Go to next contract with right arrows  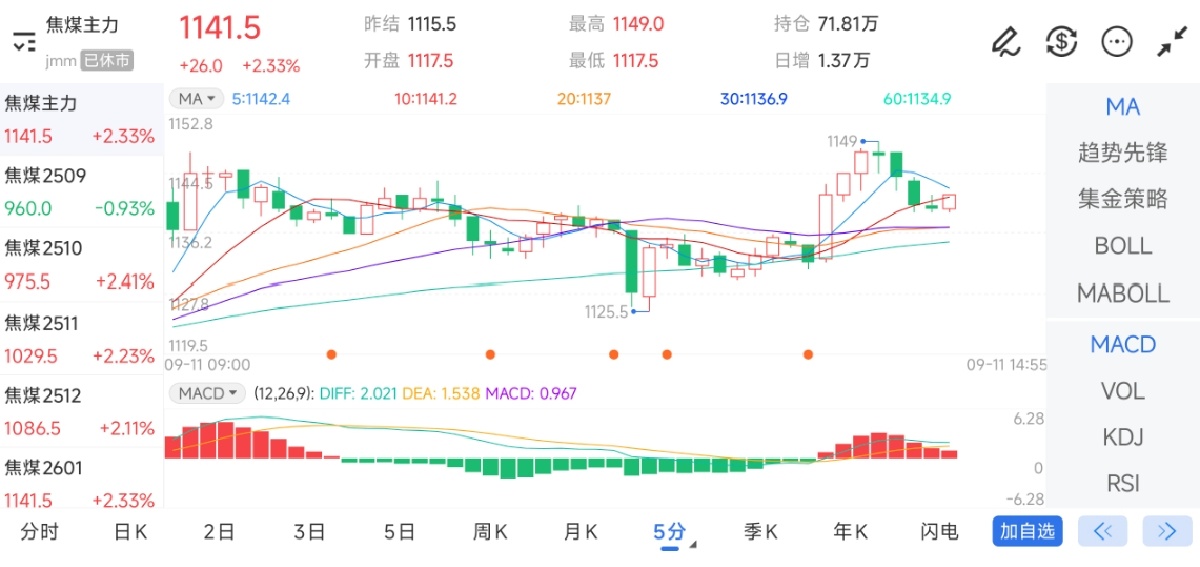pos(1167,531)
